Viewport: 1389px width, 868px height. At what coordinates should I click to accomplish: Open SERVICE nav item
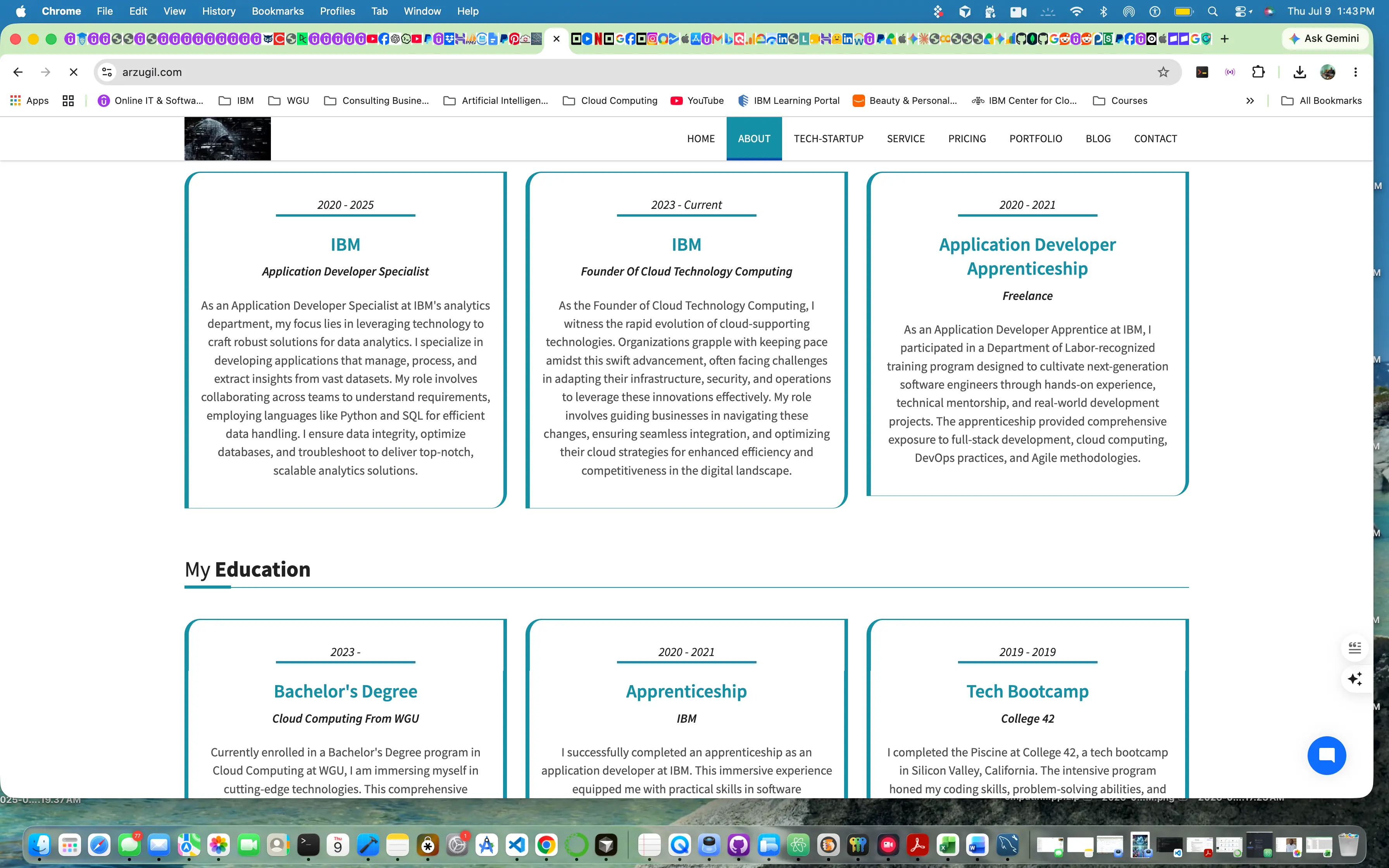(906, 138)
